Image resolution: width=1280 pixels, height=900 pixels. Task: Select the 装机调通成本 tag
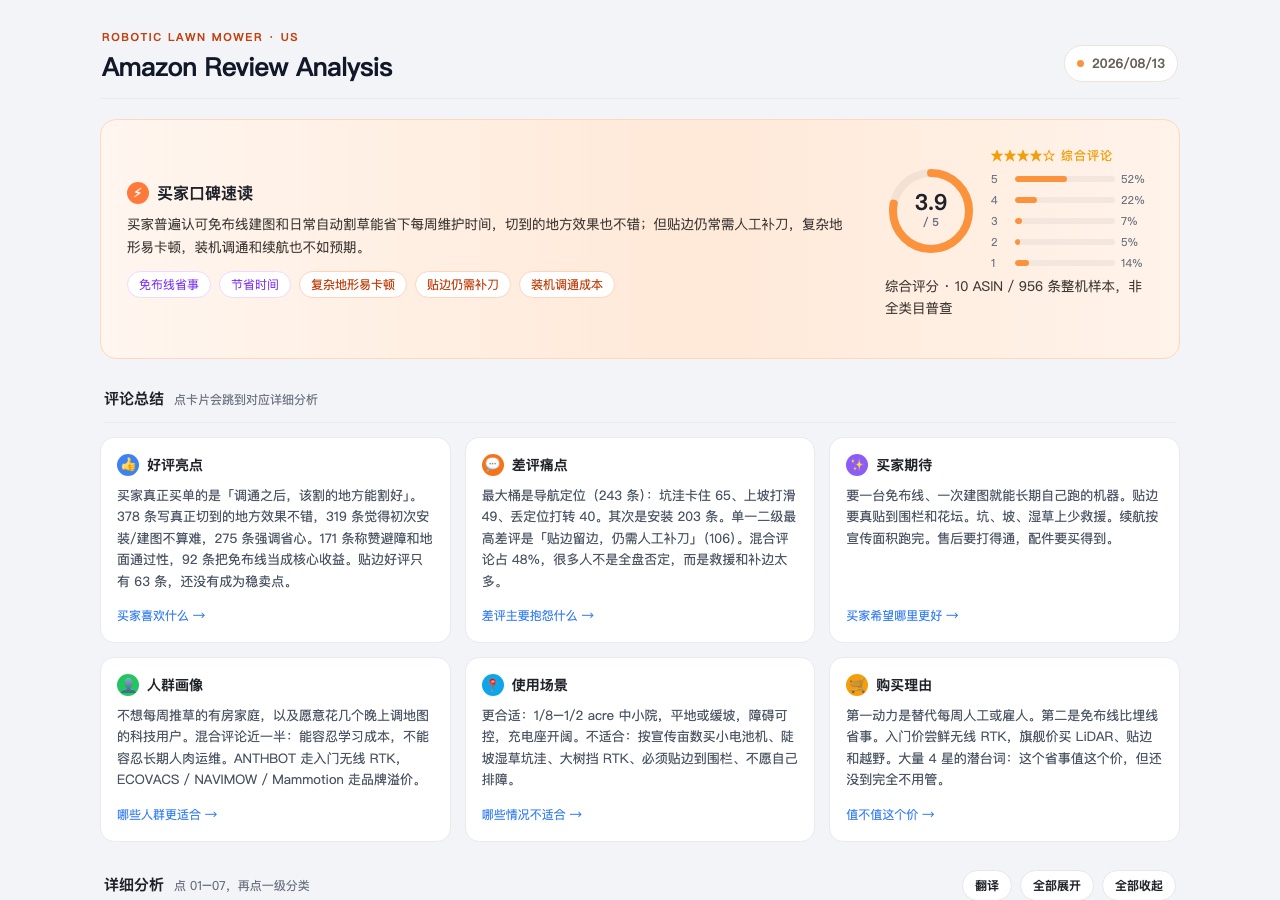point(567,285)
